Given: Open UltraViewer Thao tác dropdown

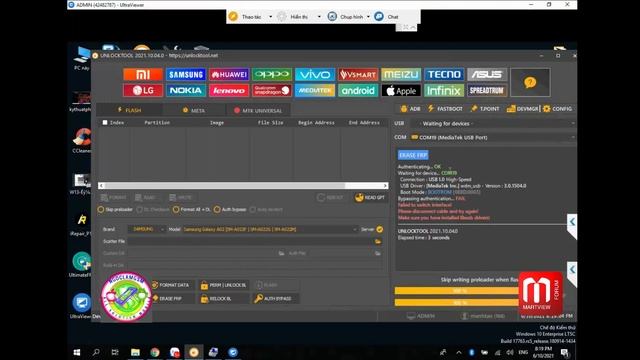Looking at the screenshot, I should click(271, 17).
